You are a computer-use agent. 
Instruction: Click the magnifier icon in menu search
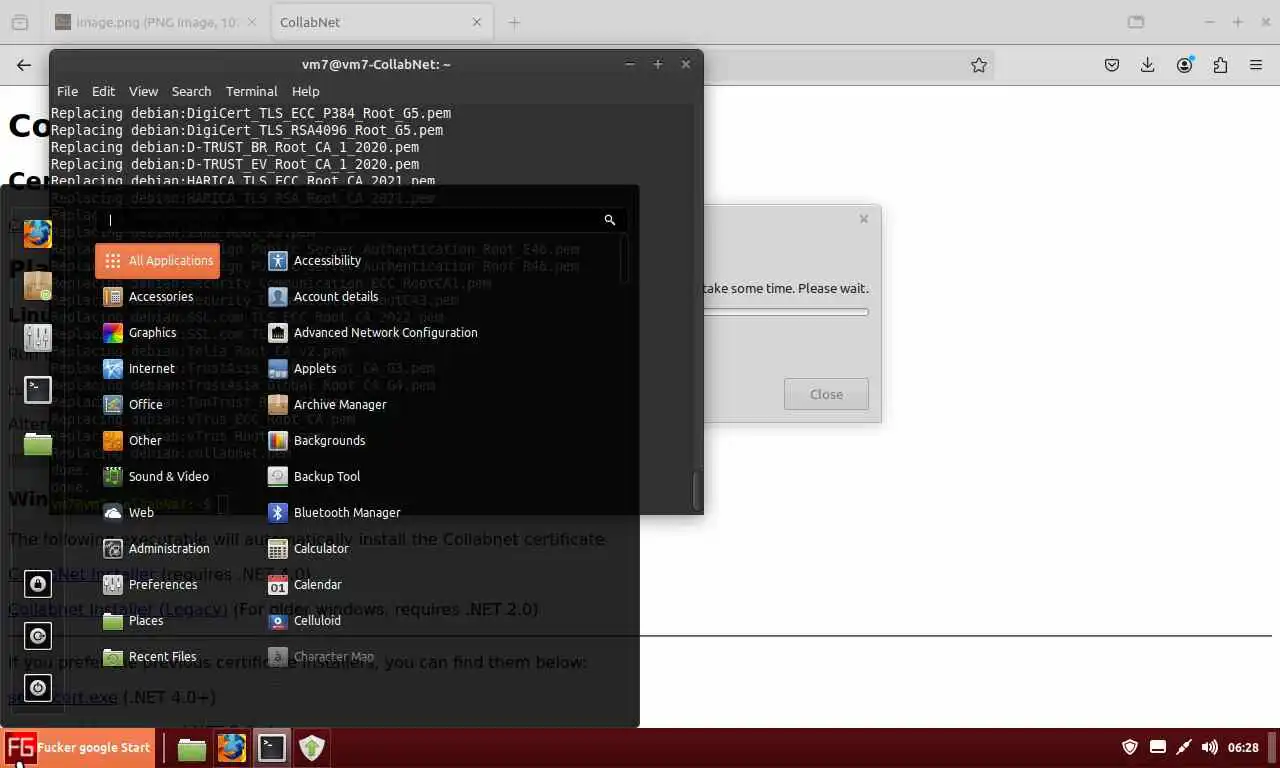pyautogui.click(x=609, y=220)
